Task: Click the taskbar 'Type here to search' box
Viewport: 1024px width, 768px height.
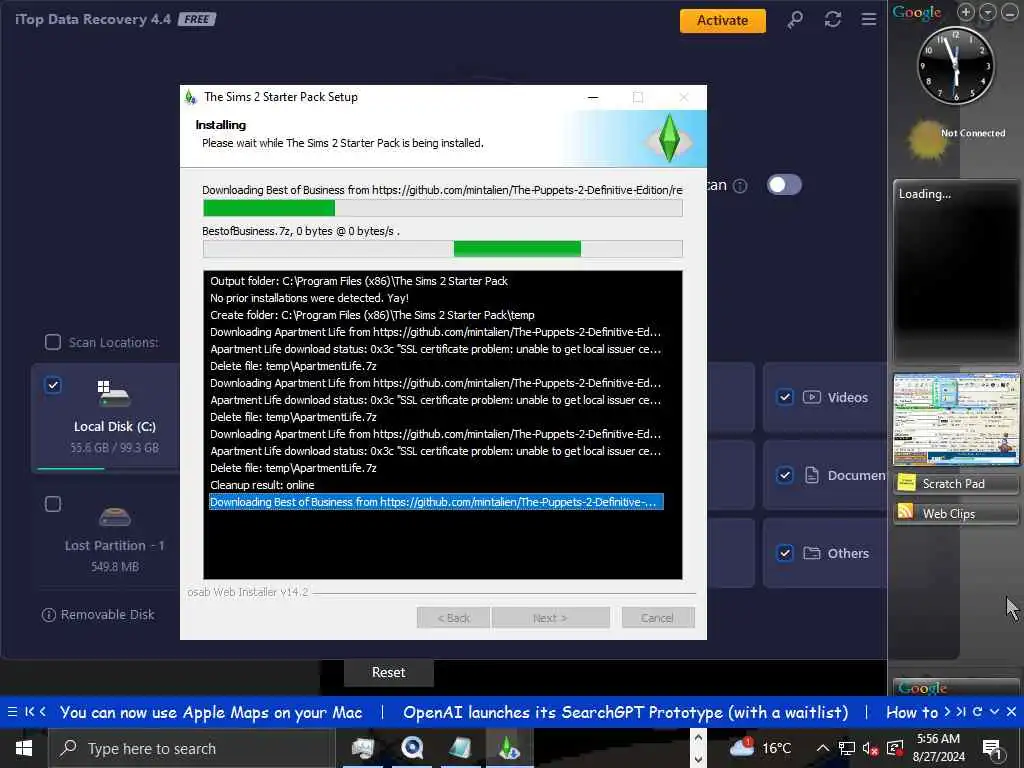Action: pyautogui.click(x=191, y=748)
